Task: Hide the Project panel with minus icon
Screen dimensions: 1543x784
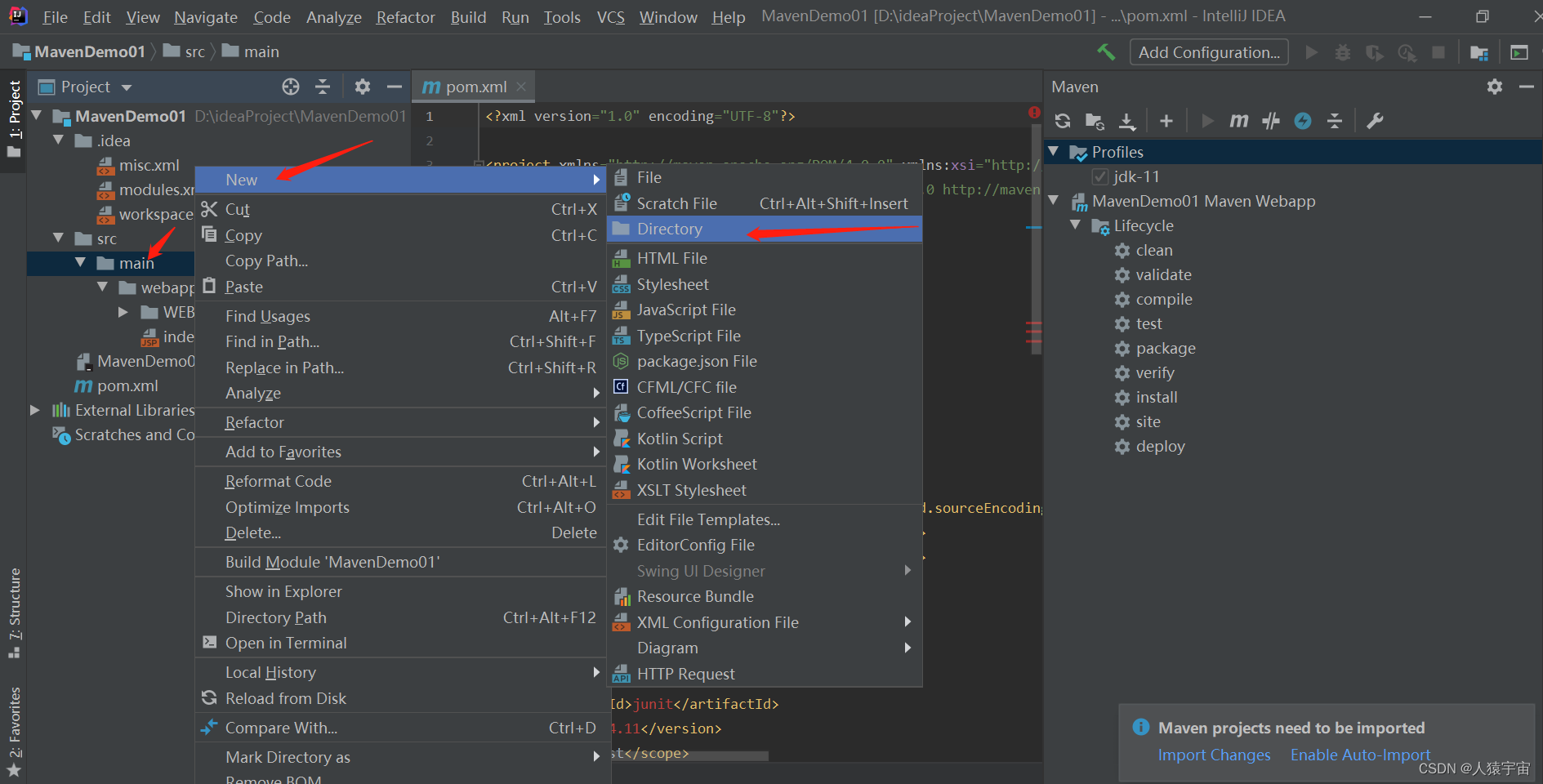Action: [395, 87]
